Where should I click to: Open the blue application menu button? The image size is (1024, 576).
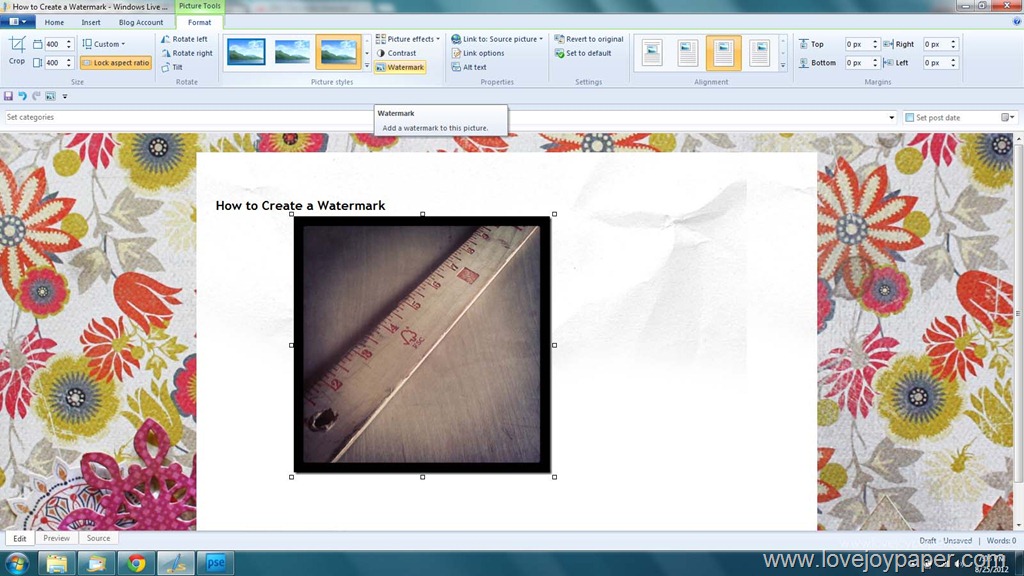18,22
